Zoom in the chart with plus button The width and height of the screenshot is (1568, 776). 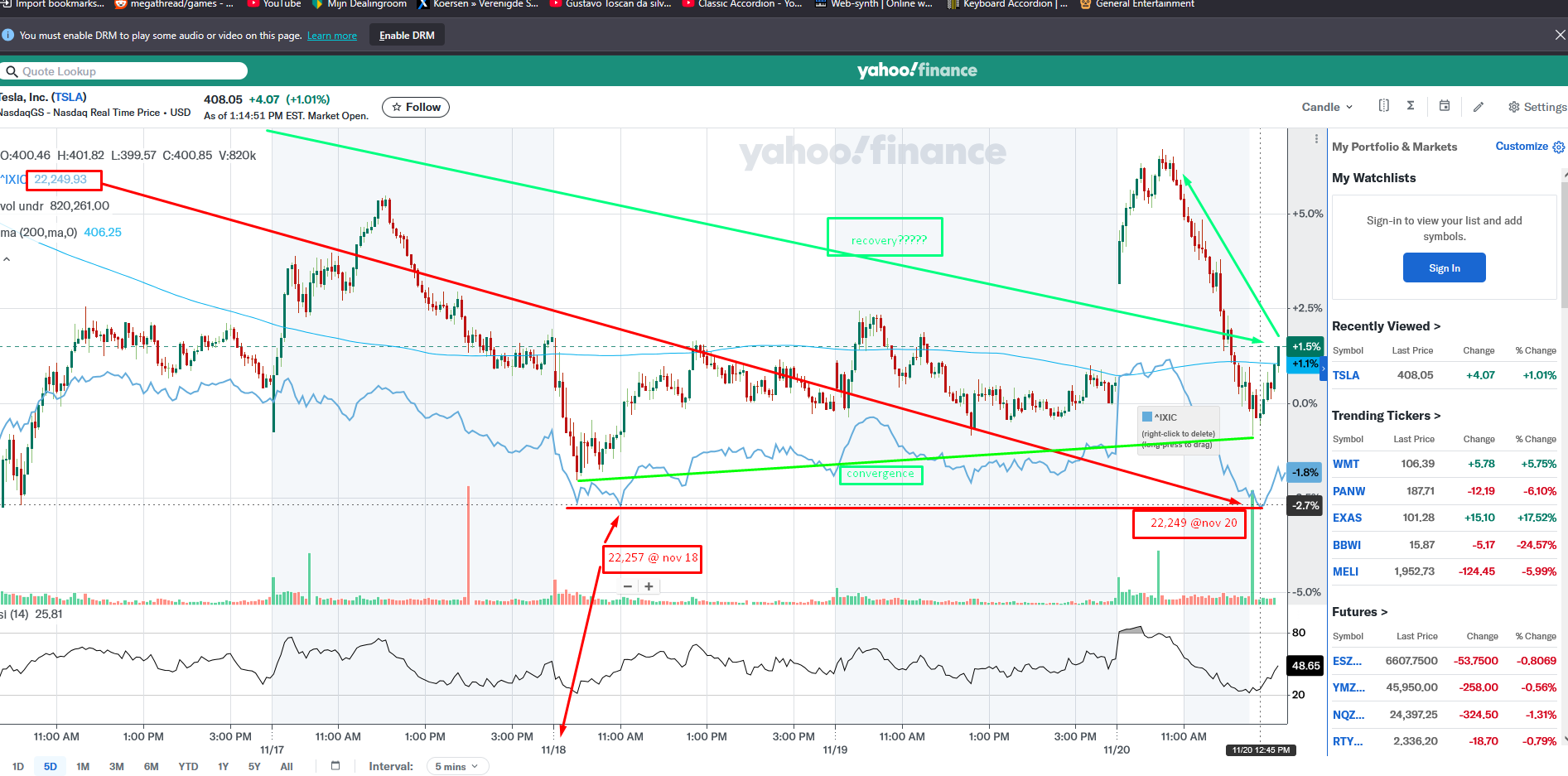click(x=649, y=586)
